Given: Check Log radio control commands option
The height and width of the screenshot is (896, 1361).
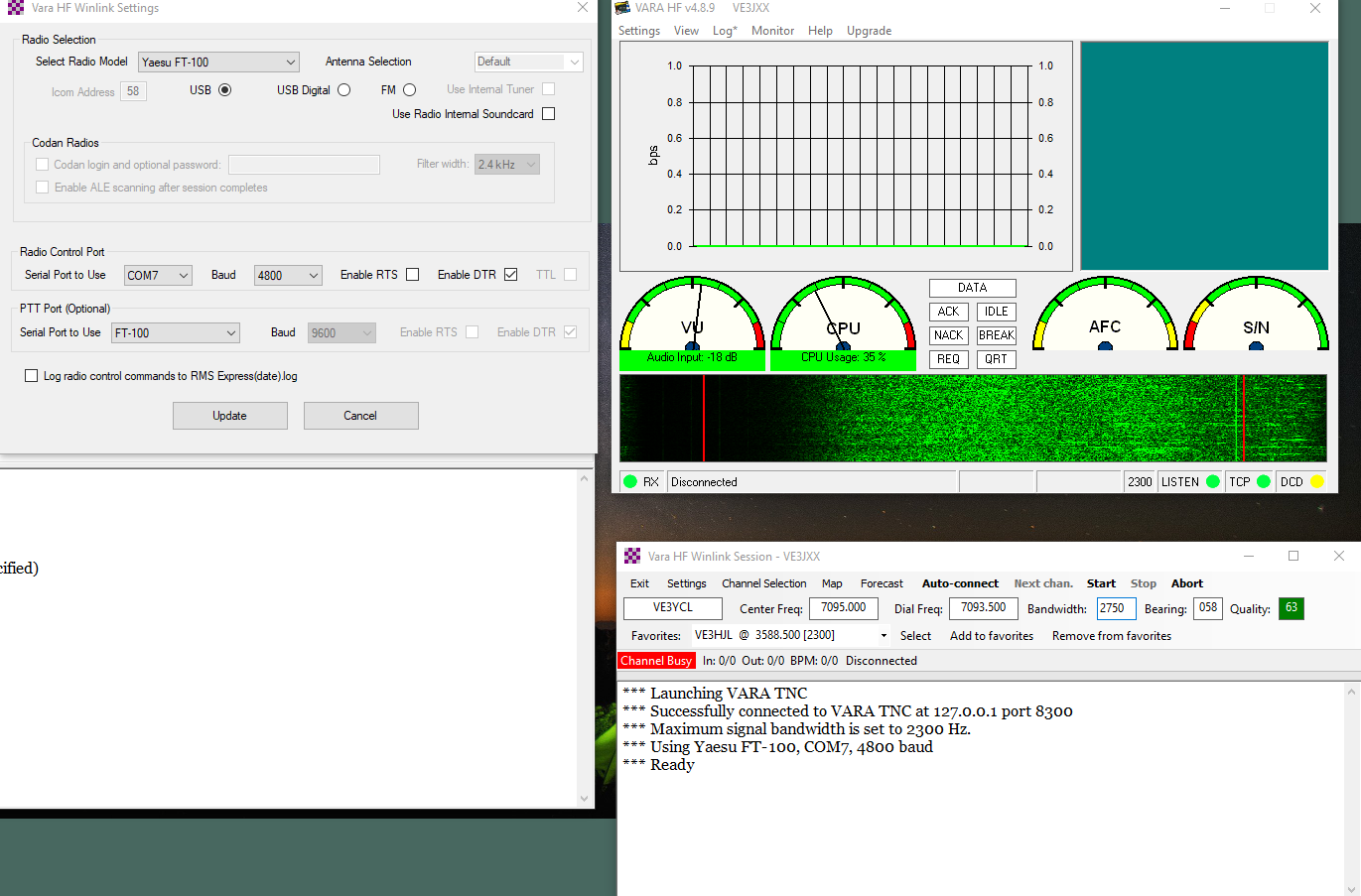Looking at the screenshot, I should 31,376.
